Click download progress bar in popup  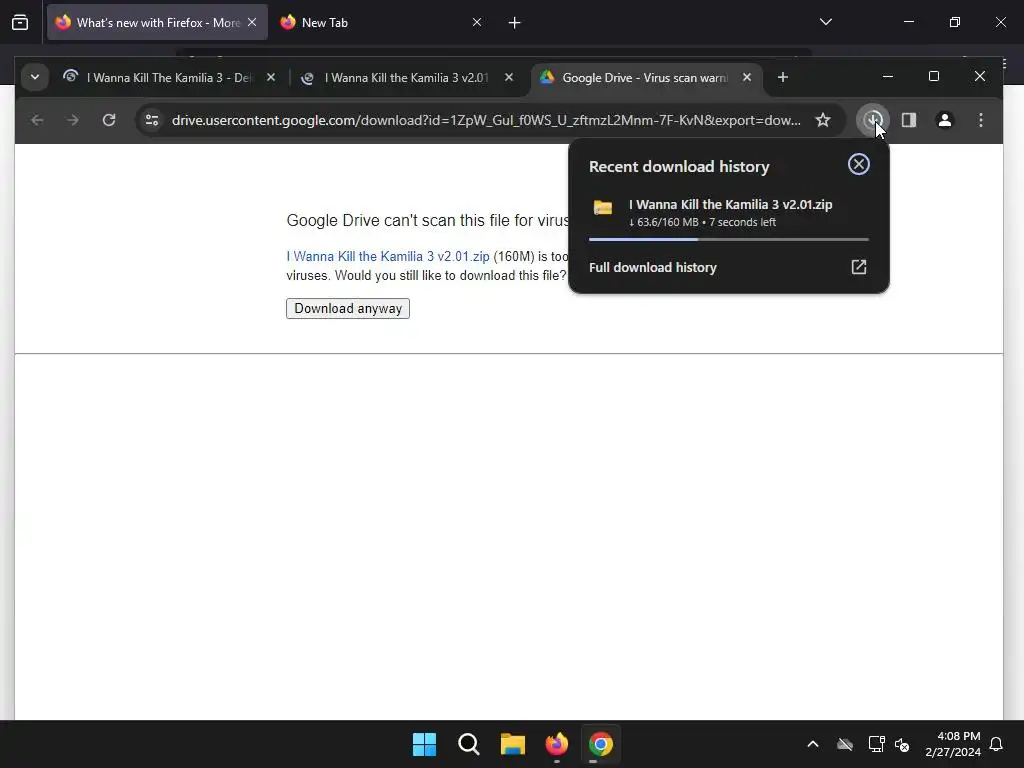[x=728, y=240]
